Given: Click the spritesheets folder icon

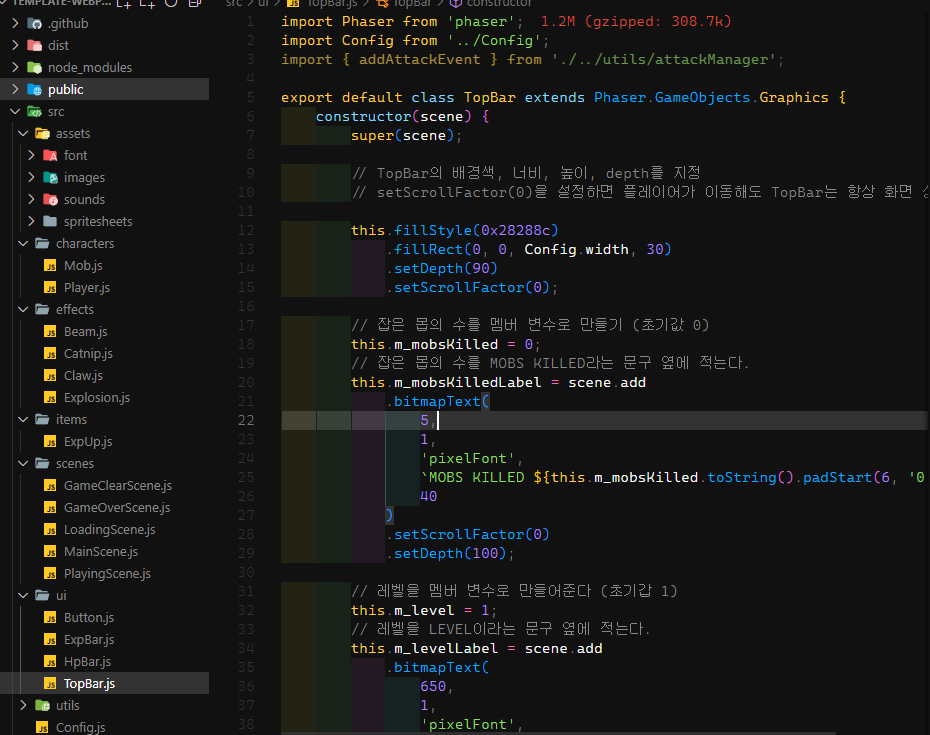Looking at the screenshot, I should (50, 221).
